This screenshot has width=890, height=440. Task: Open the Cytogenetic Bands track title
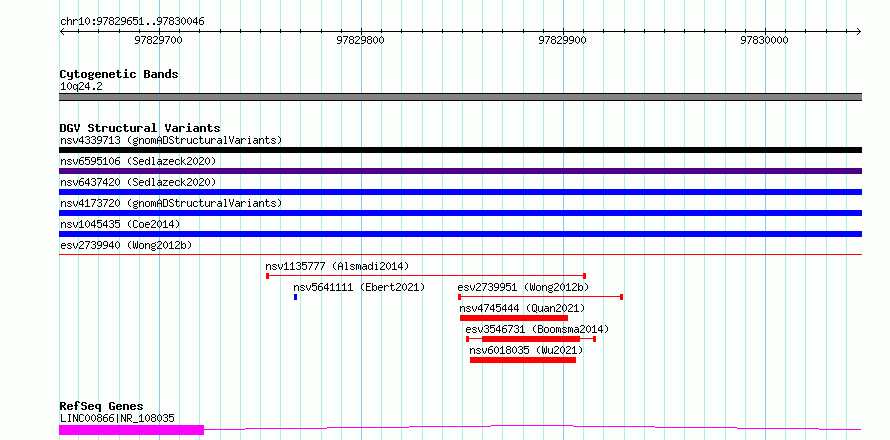119,74
